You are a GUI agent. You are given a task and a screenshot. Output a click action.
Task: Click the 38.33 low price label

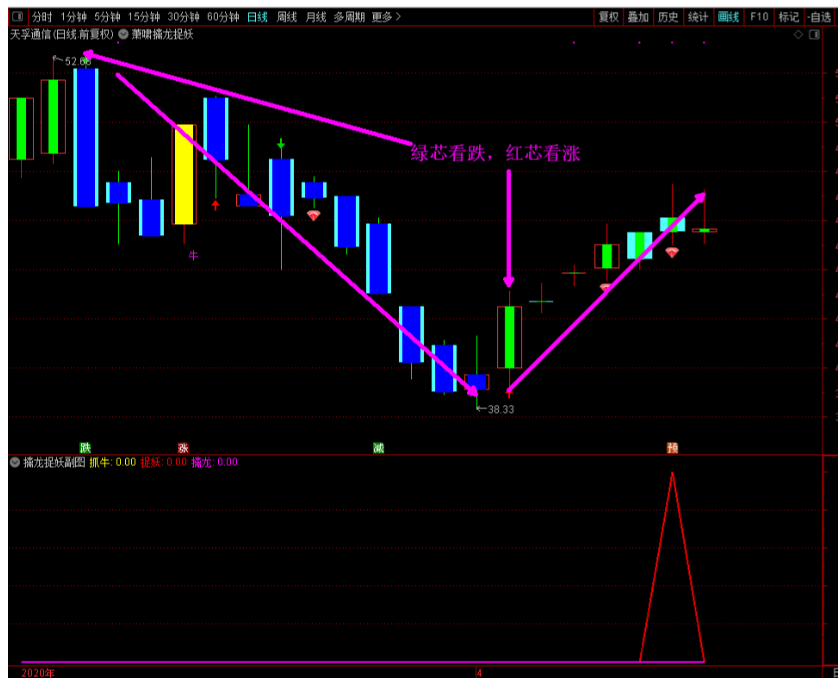pos(500,409)
